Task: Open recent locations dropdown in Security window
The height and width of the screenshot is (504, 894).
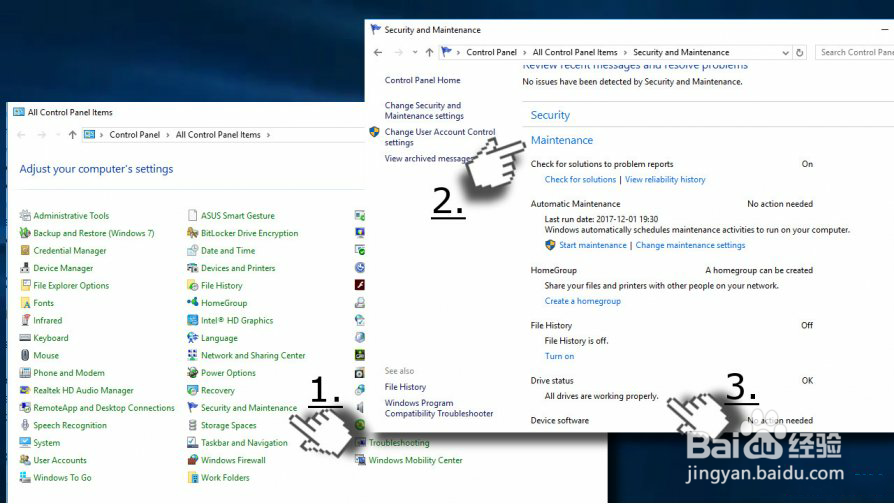Action: 415,52
